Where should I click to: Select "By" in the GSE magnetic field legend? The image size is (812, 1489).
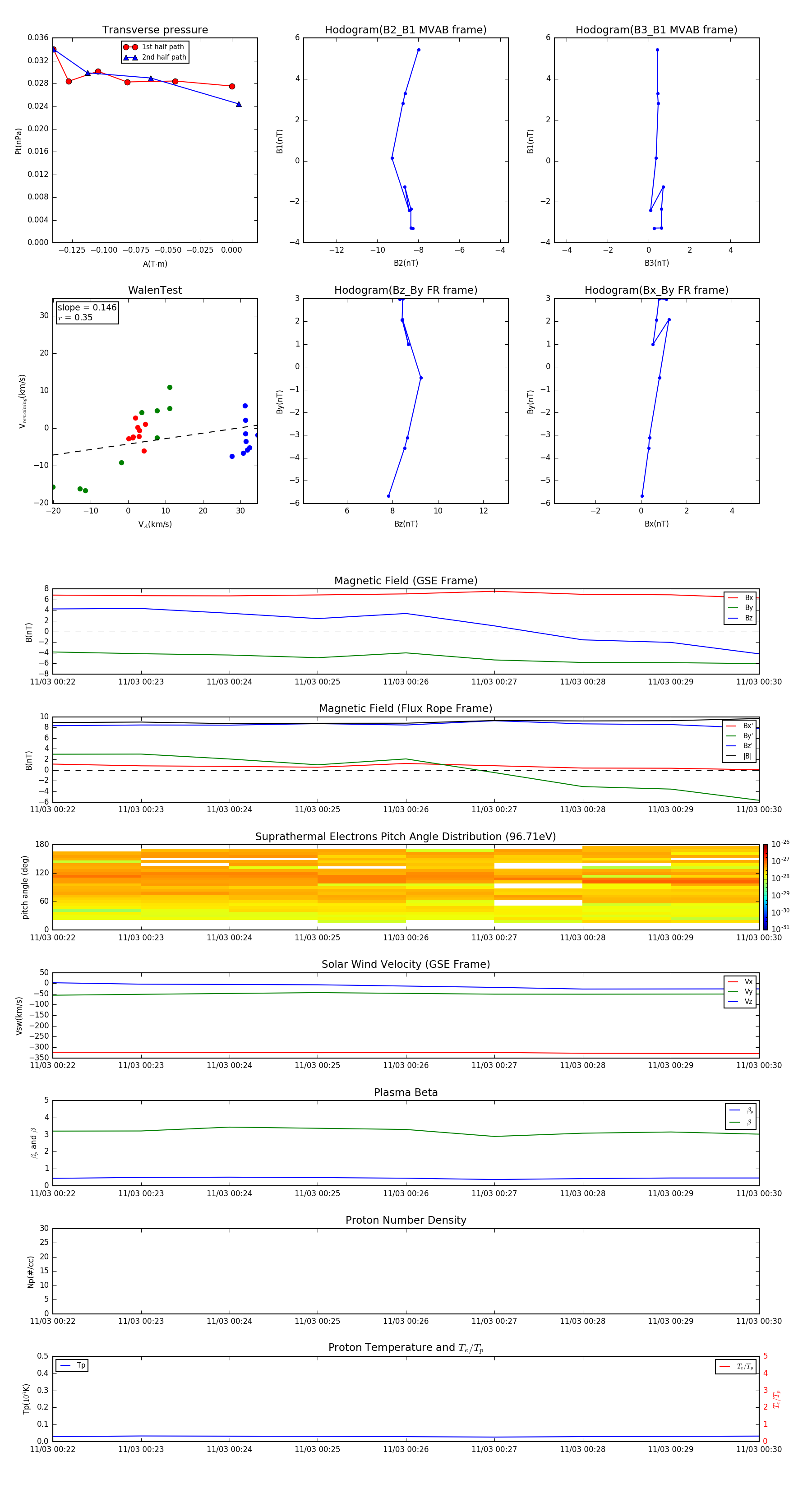(x=740, y=608)
